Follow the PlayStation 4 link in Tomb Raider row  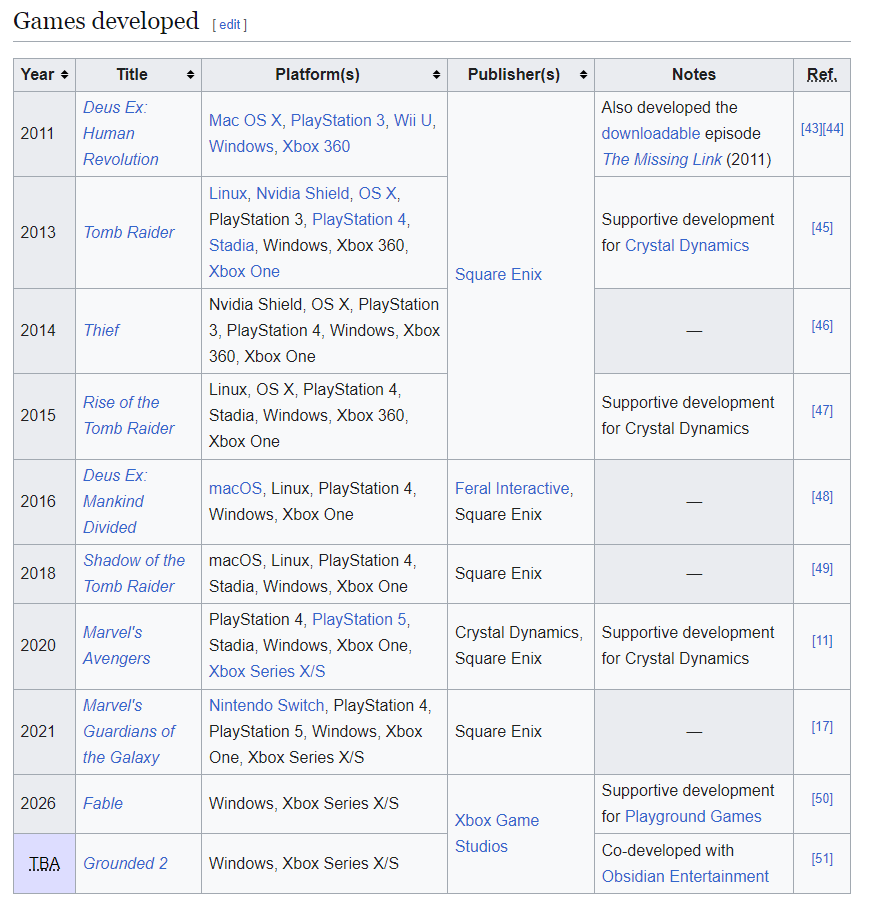359,219
